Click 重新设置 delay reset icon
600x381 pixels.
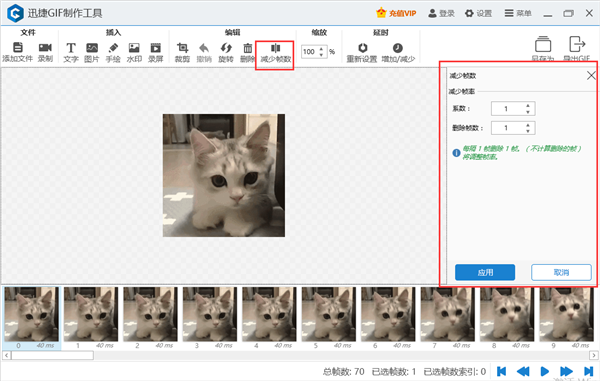coord(362,48)
